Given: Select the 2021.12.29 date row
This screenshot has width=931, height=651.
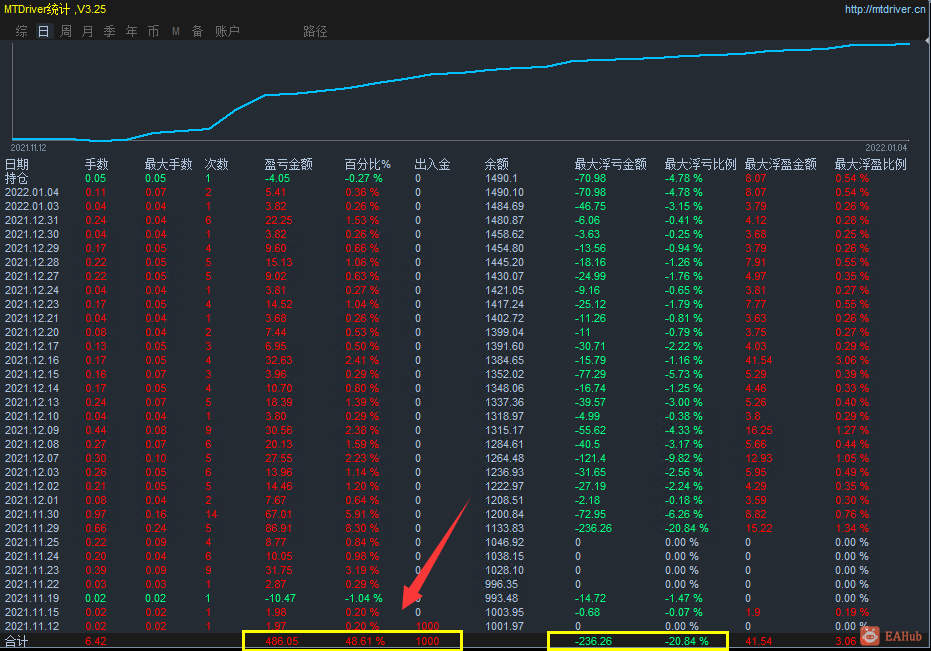Looking at the screenshot, I should pyautogui.click(x=32, y=248).
